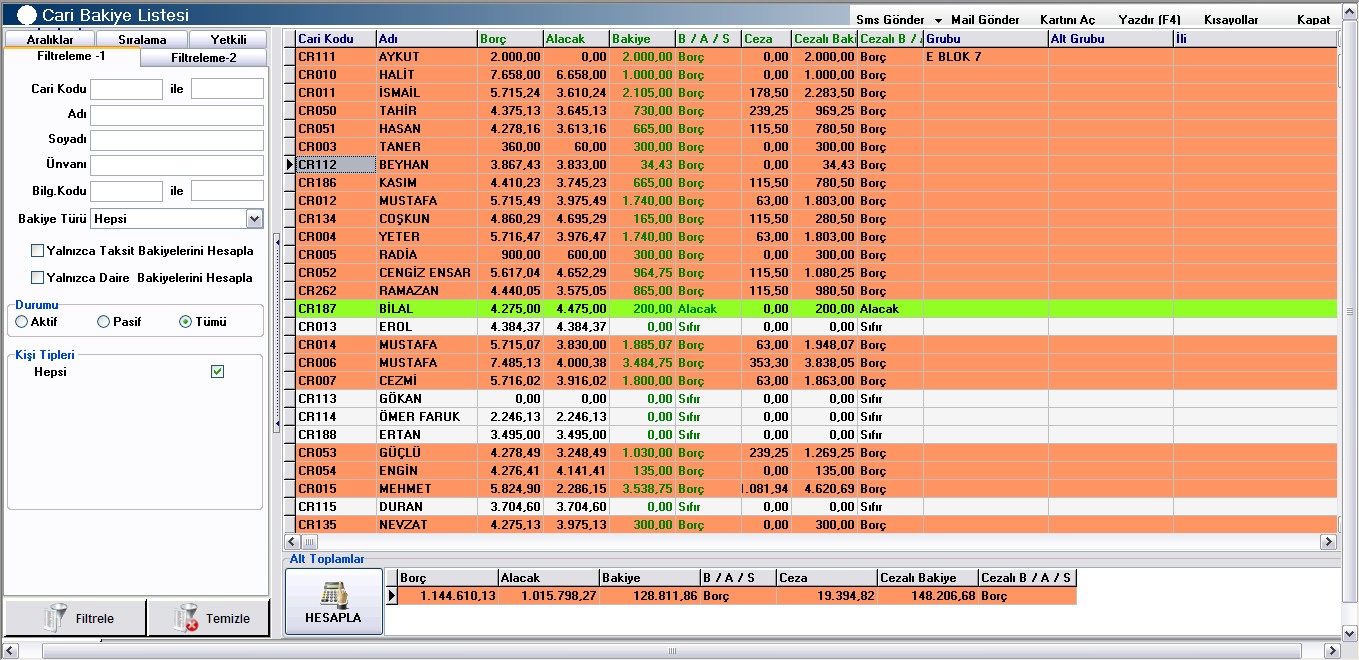1359x660 pixels.
Task: Select the COŞKUN name cell
Action: coord(427,219)
